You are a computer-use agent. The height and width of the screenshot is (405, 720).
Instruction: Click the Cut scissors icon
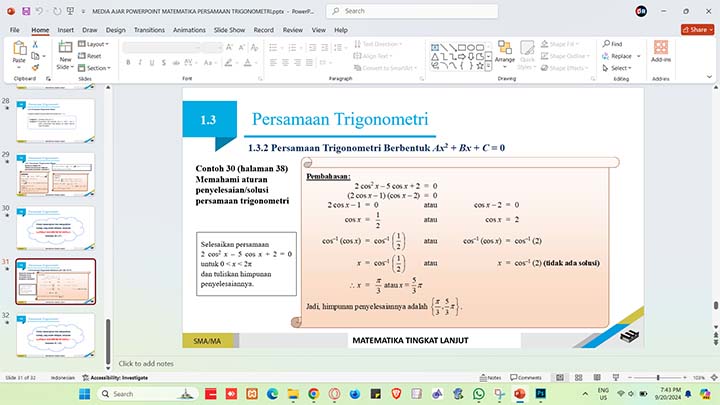pos(35,44)
